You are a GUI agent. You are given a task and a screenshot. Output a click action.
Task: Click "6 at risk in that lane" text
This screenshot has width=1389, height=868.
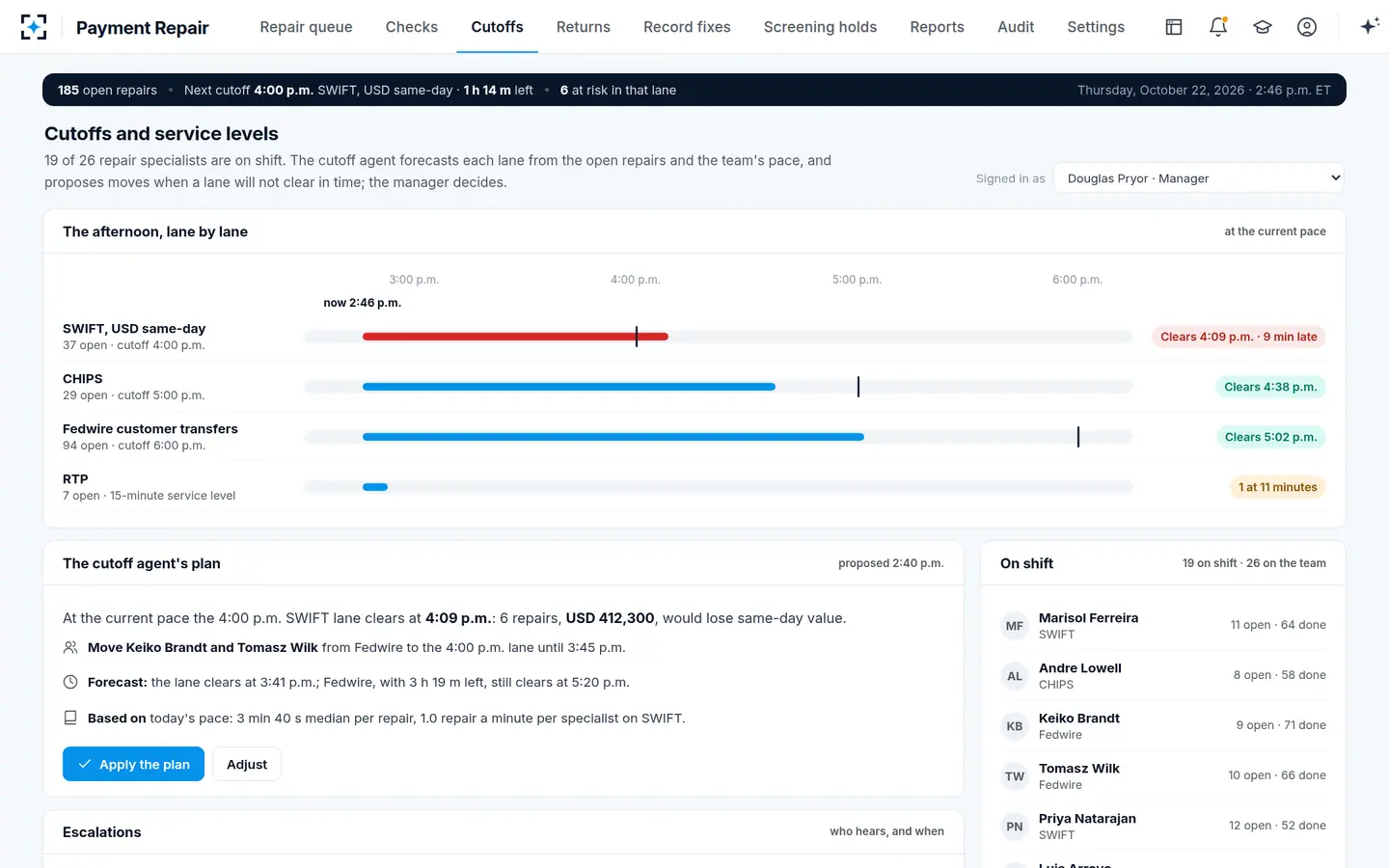point(618,90)
